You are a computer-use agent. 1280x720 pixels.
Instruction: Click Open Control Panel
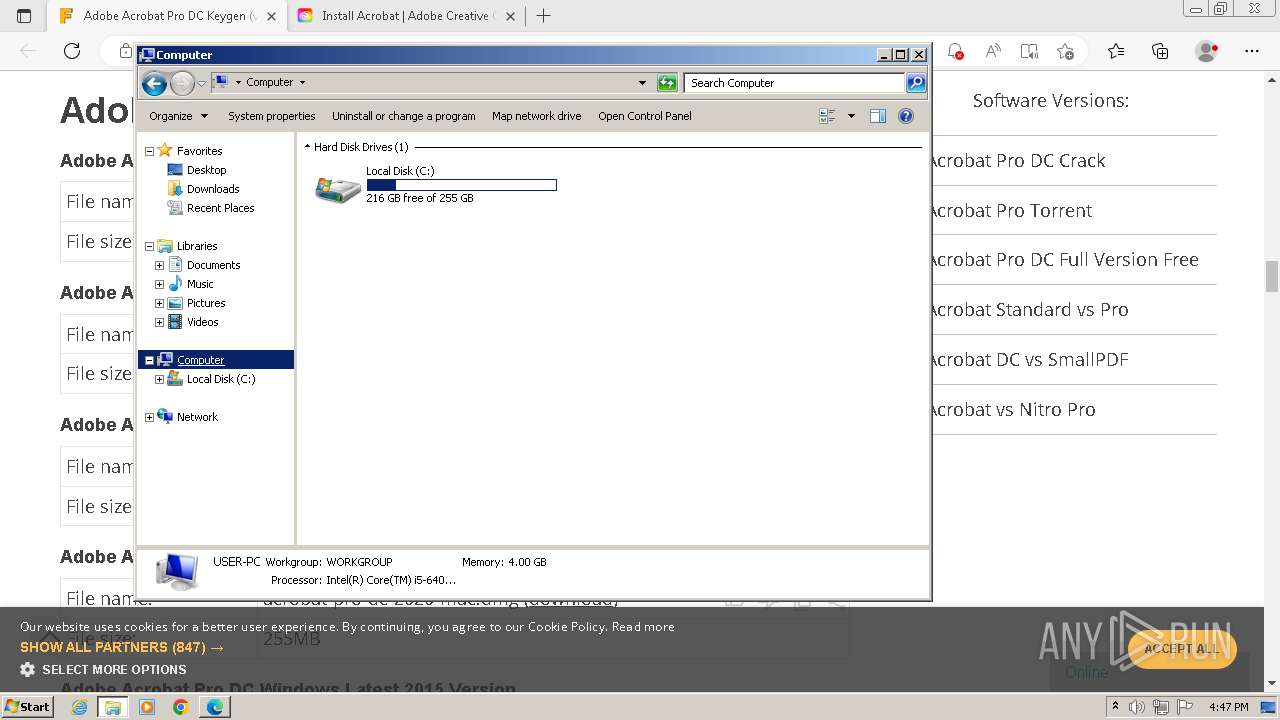[645, 116]
